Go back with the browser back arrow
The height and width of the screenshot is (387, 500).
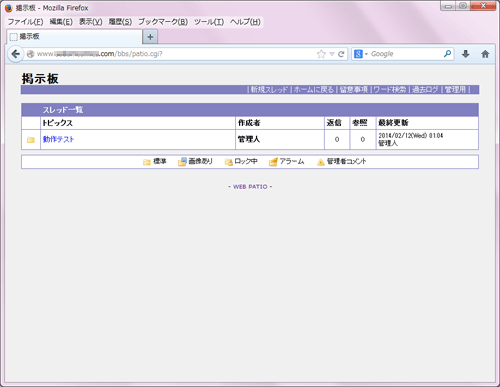click(15, 54)
